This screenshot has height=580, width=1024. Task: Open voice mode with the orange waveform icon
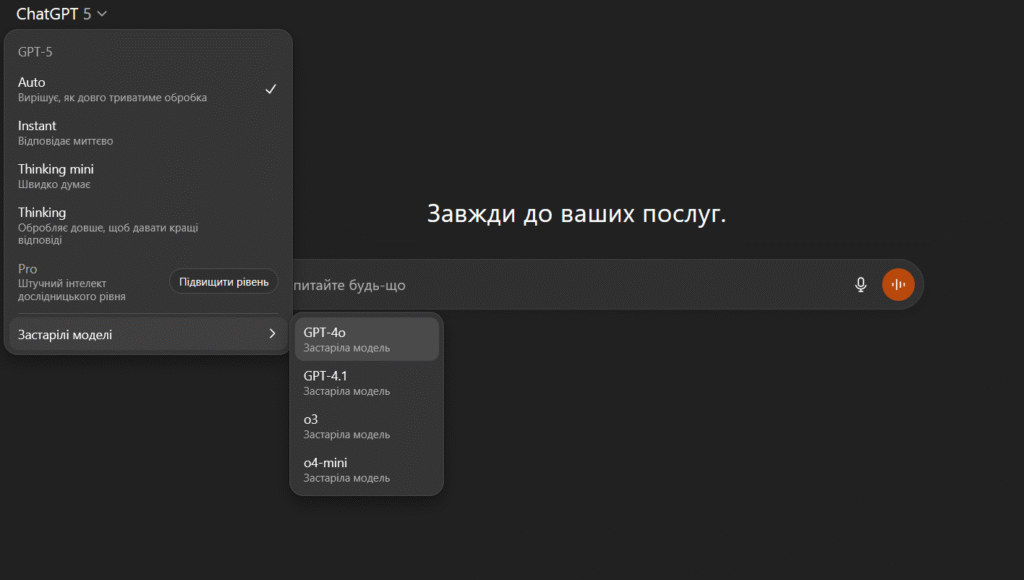pyautogui.click(x=898, y=284)
